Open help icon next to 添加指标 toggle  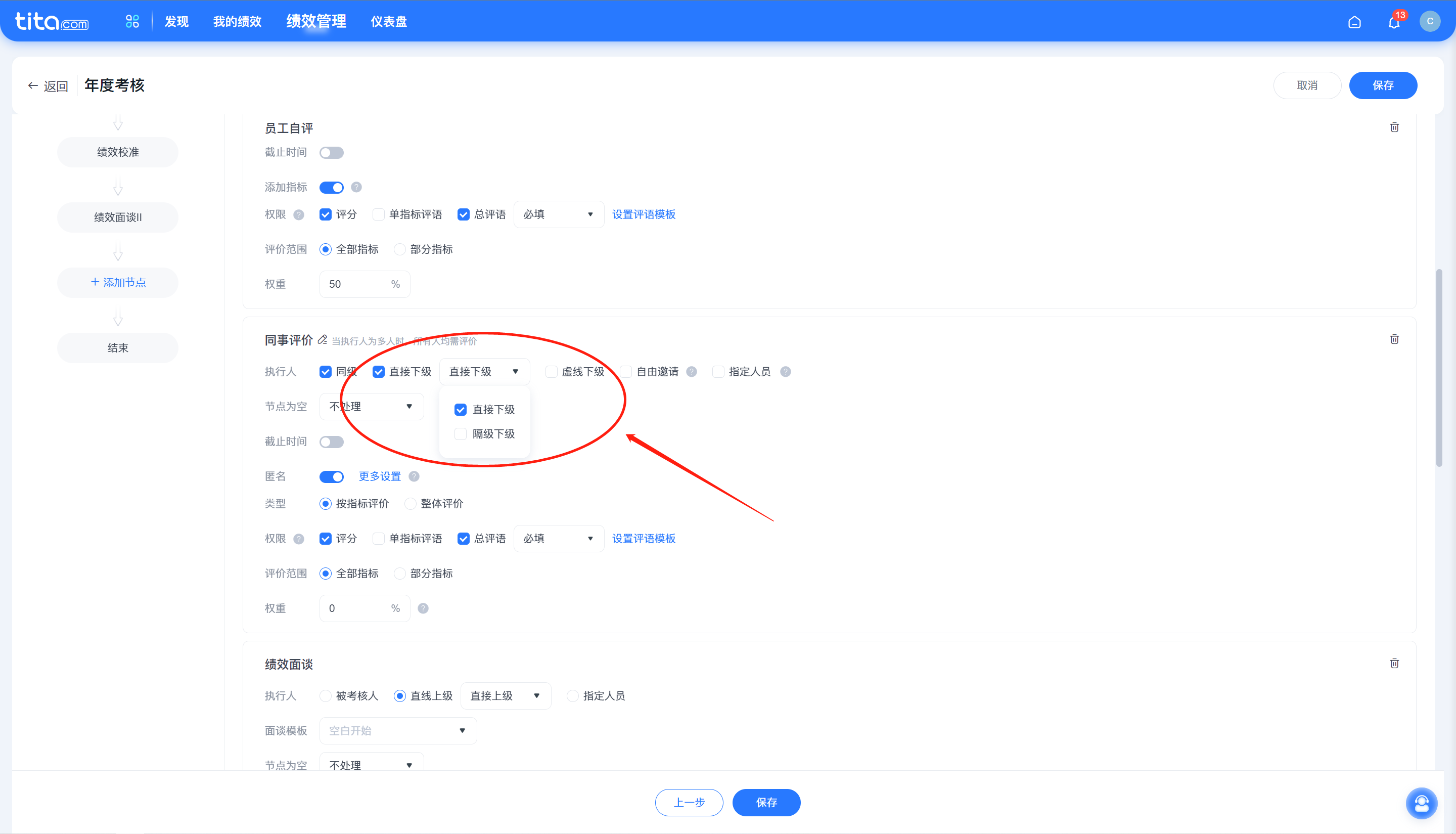356,187
